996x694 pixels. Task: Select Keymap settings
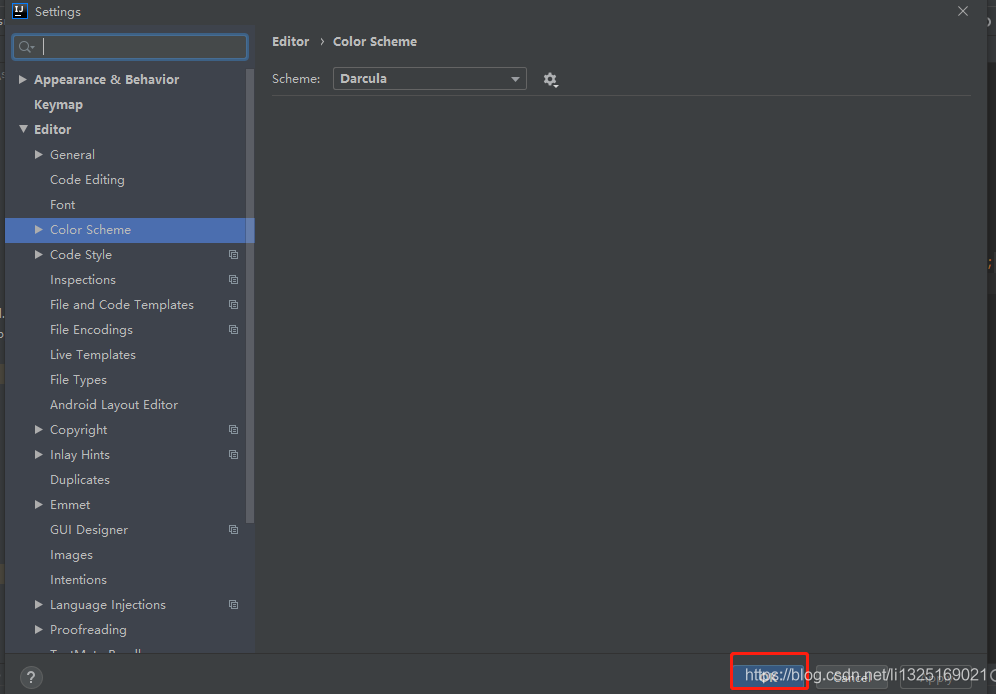pyautogui.click(x=58, y=105)
